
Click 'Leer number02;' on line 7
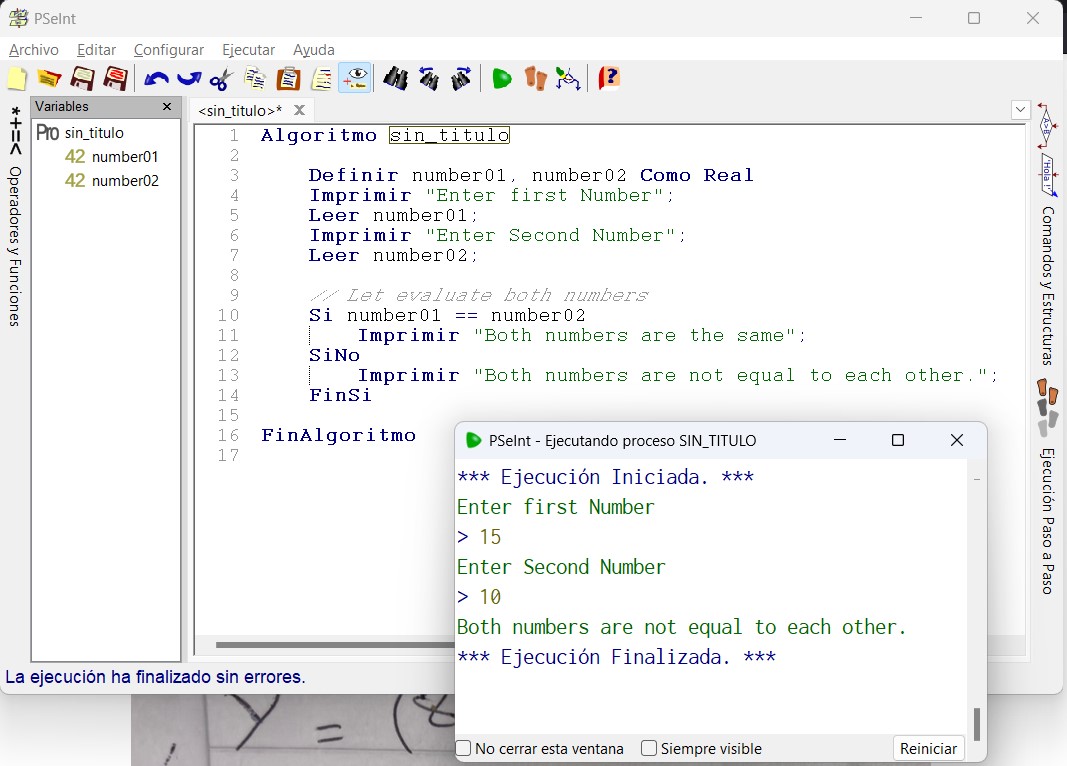click(393, 256)
